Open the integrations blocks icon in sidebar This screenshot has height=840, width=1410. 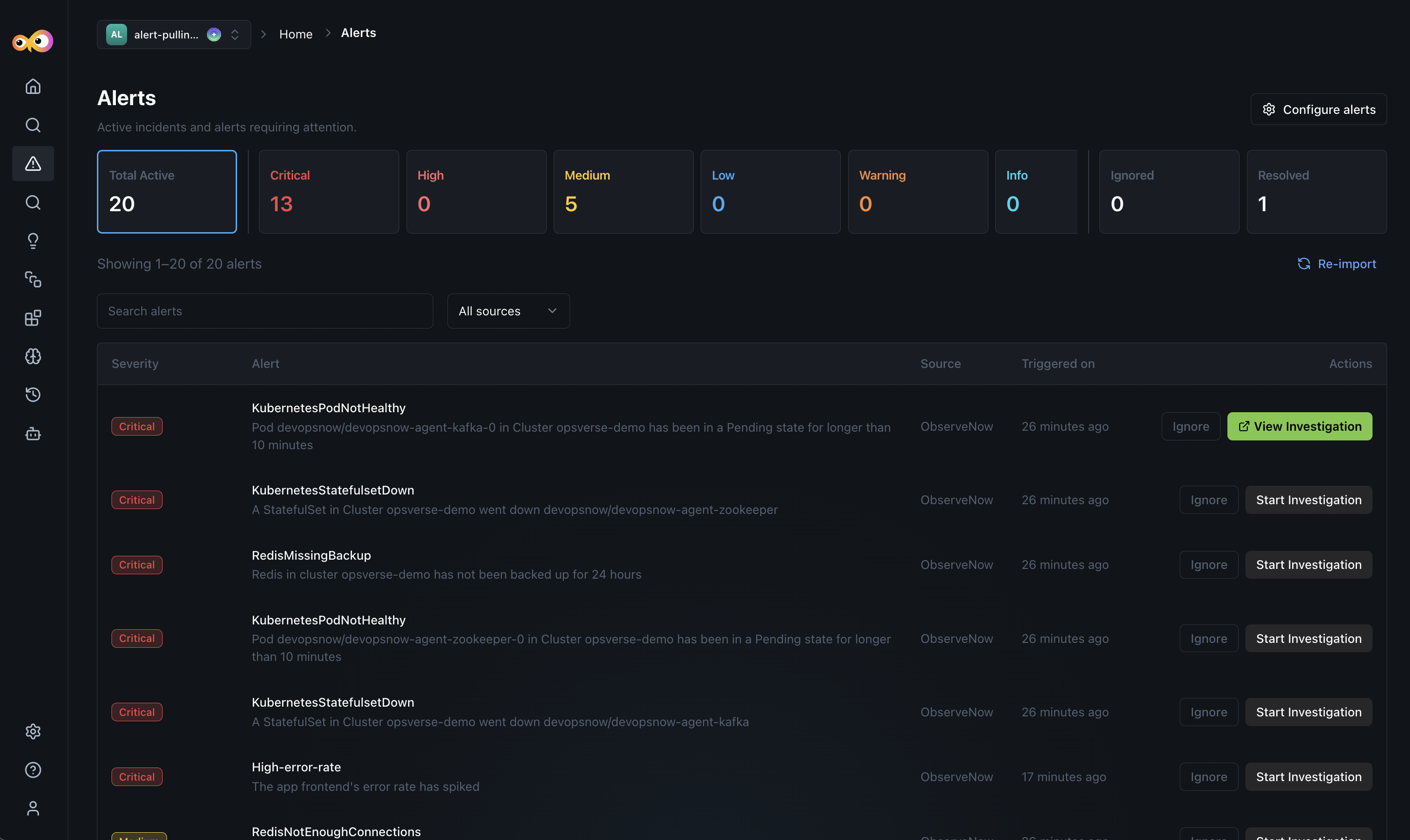[33, 318]
